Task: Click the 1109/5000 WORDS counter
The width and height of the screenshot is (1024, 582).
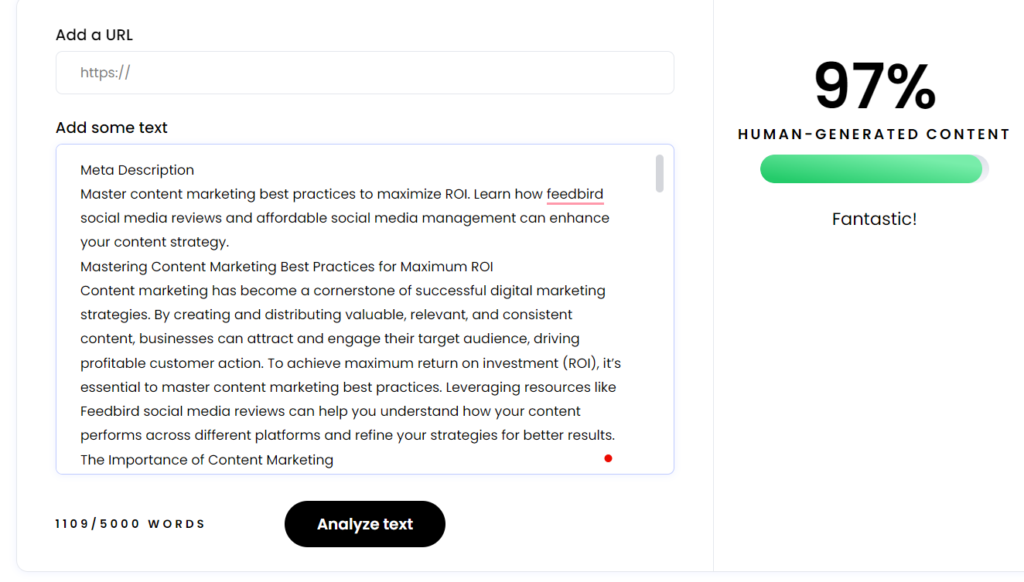Action: (x=130, y=523)
